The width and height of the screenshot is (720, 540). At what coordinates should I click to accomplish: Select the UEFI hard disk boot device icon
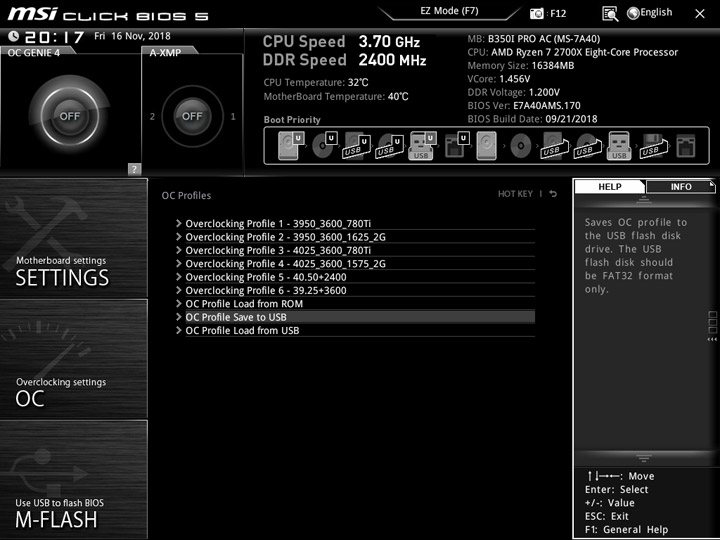point(291,146)
